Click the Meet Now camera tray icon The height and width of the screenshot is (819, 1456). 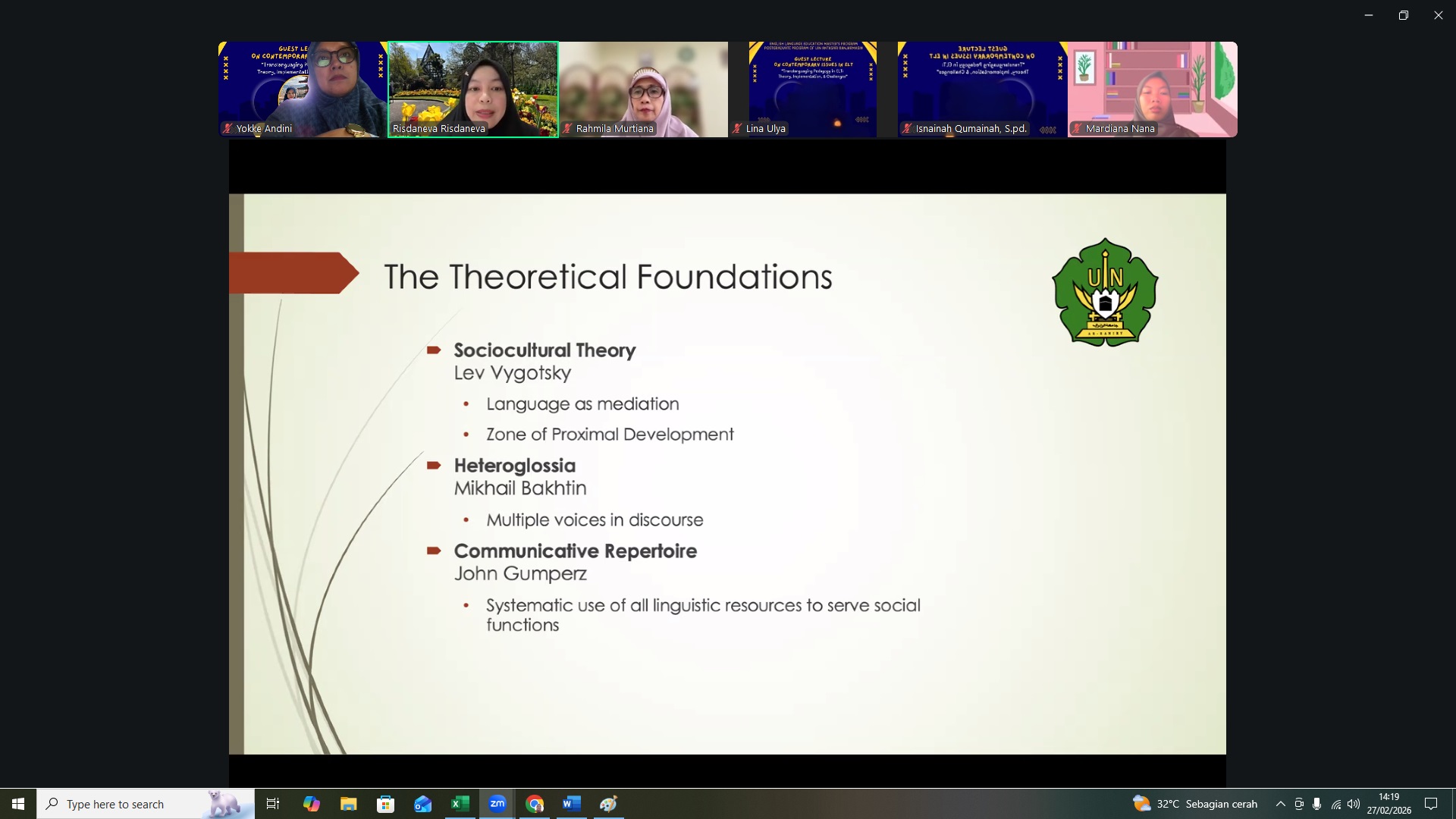coord(1299,804)
